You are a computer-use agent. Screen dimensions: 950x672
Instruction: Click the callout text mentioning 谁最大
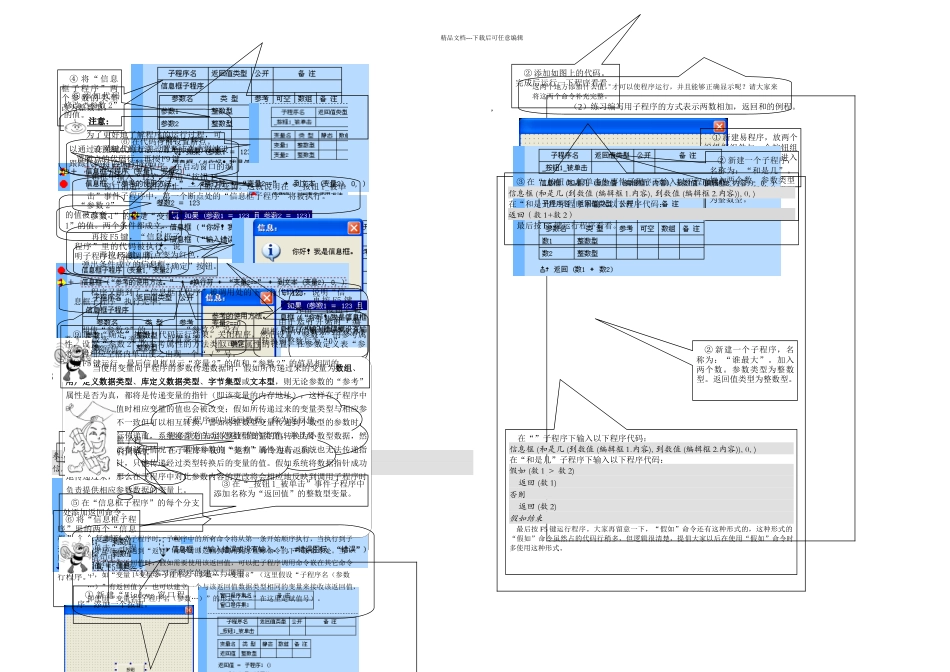(x=745, y=364)
